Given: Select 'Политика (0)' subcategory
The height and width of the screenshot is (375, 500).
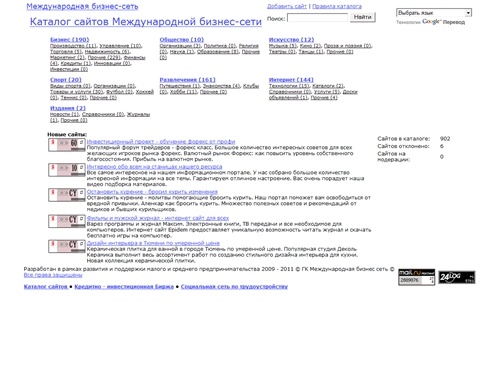Looking at the screenshot, I should (220, 46).
